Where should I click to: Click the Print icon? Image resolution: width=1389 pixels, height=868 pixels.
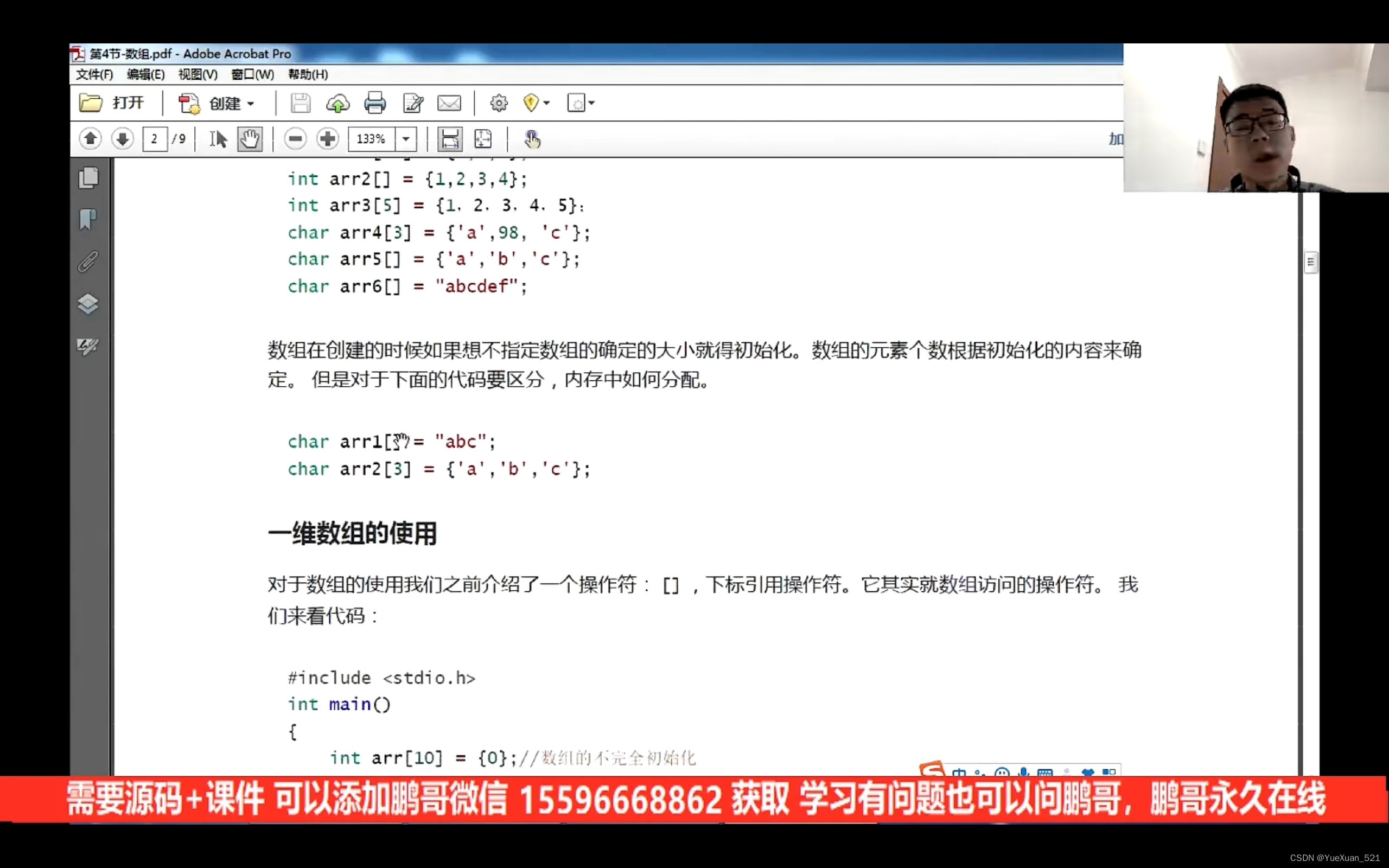[375, 103]
